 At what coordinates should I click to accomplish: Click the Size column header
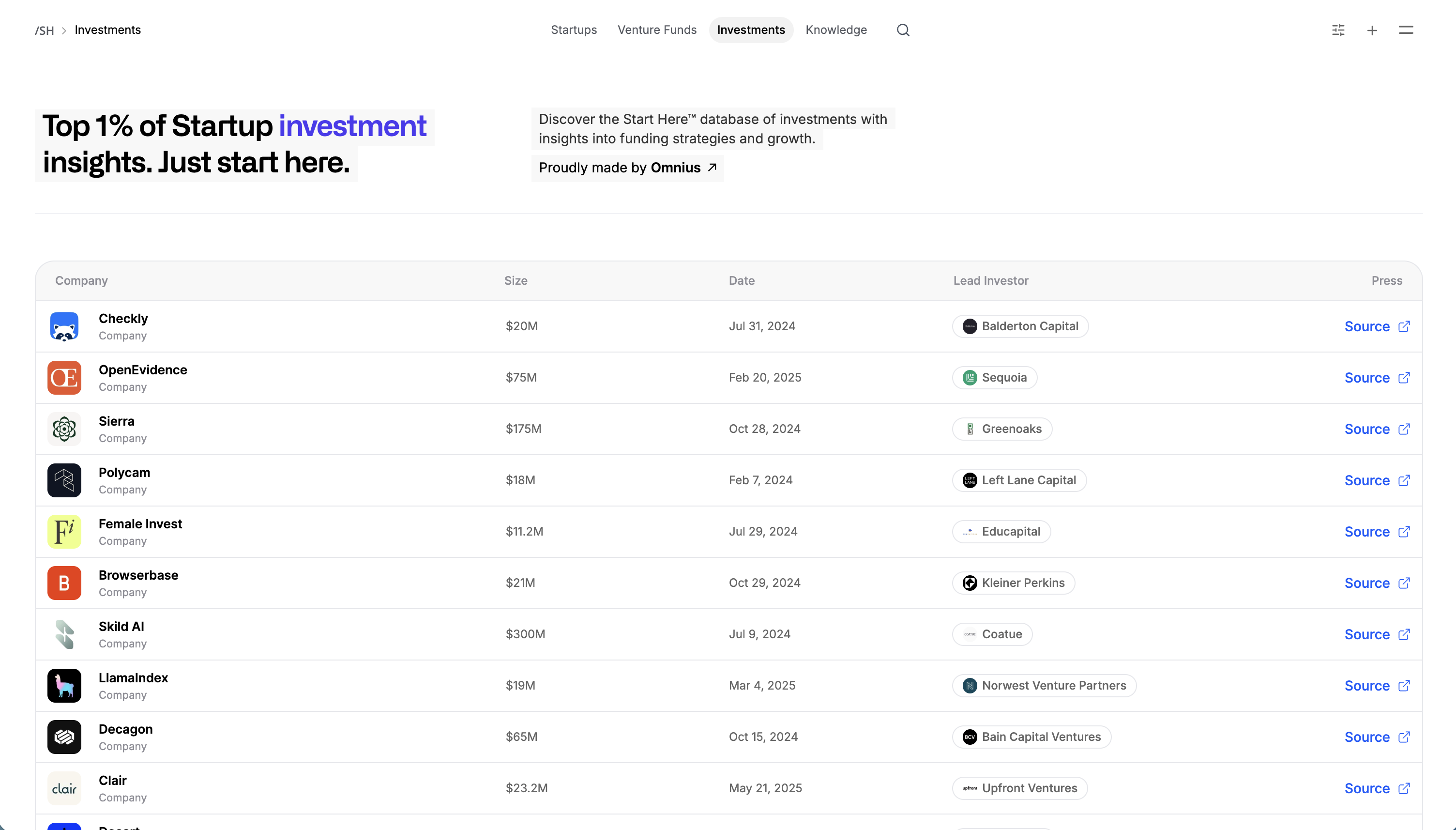pos(516,281)
